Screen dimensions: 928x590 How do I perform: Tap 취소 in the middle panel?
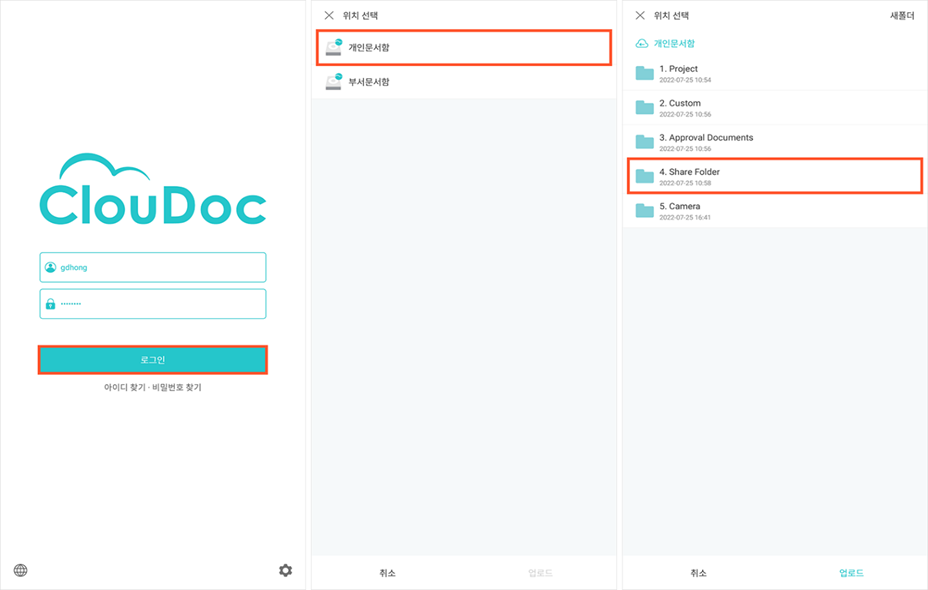[388, 573]
